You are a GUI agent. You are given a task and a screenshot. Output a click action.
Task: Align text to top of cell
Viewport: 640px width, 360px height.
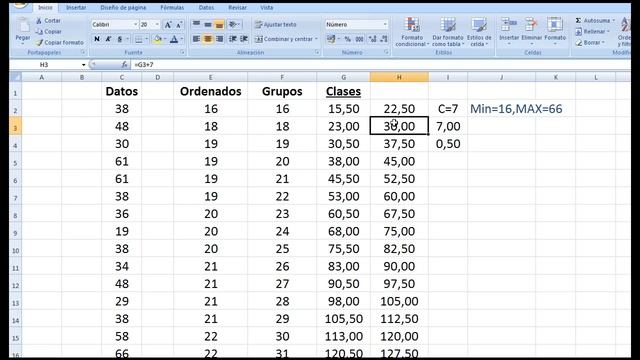point(196,24)
